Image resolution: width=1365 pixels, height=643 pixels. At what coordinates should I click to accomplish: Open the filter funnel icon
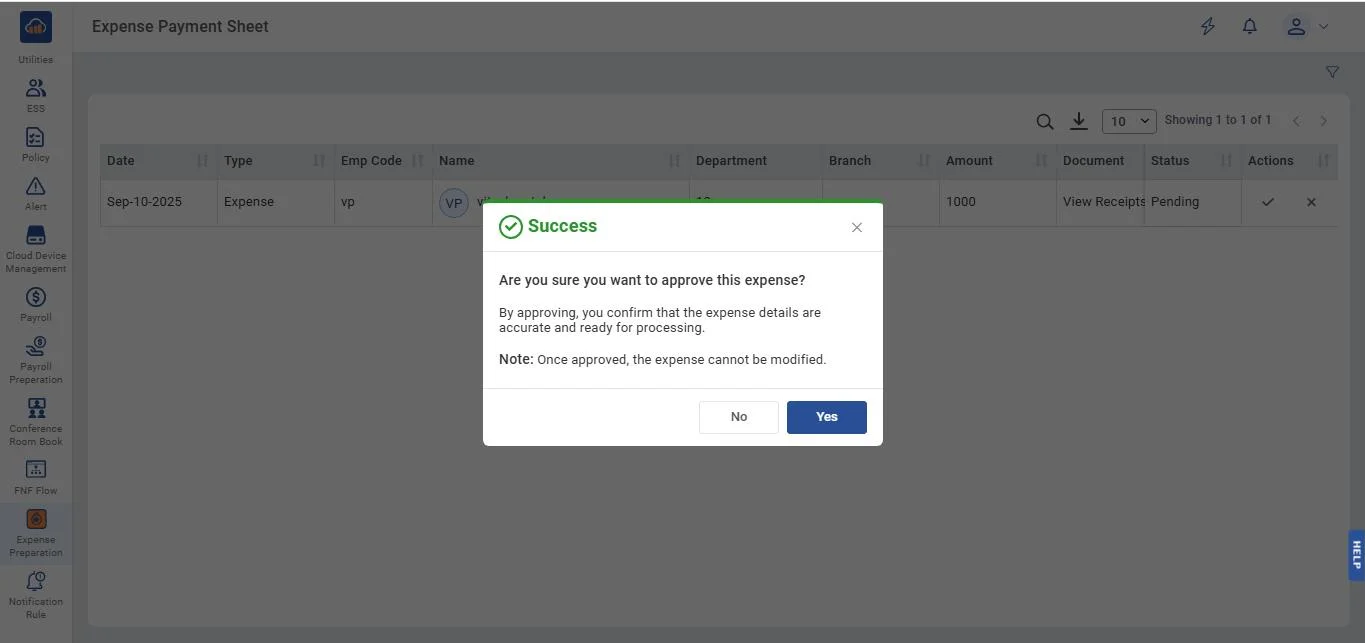tap(1332, 72)
